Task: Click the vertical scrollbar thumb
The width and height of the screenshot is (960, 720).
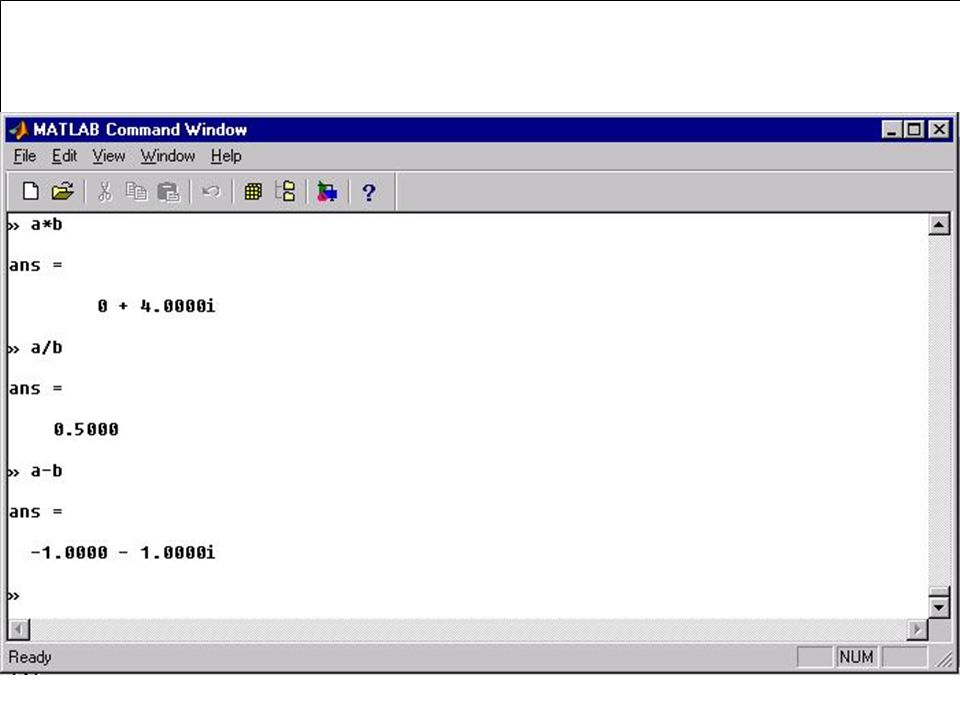Action: (x=939, y=591)
